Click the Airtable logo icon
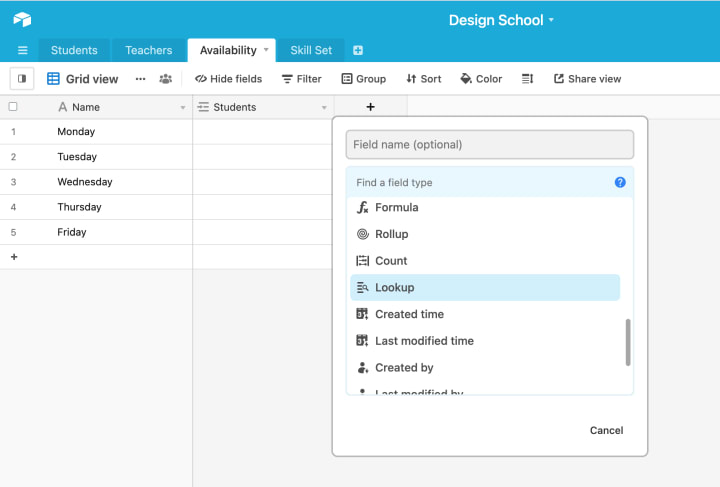720x487 pixels. tap(22, 19)
